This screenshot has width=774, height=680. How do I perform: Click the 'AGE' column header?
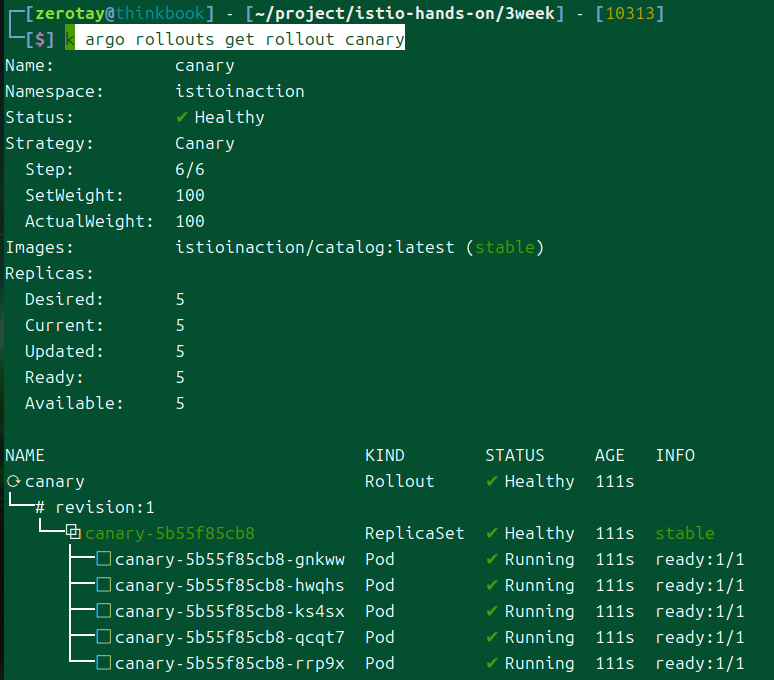click(x=610, y=455)
